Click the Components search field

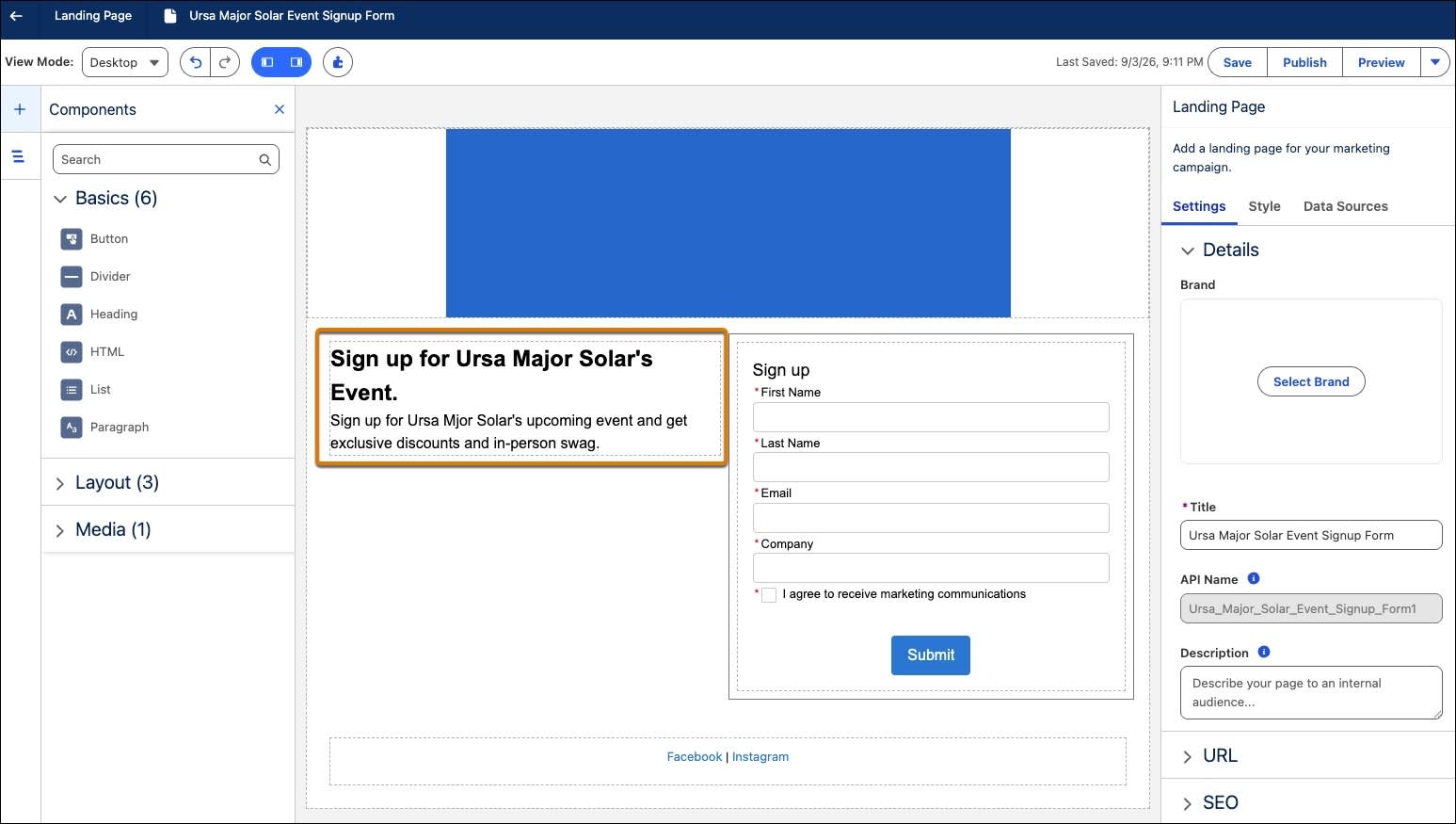coord(166,159)
